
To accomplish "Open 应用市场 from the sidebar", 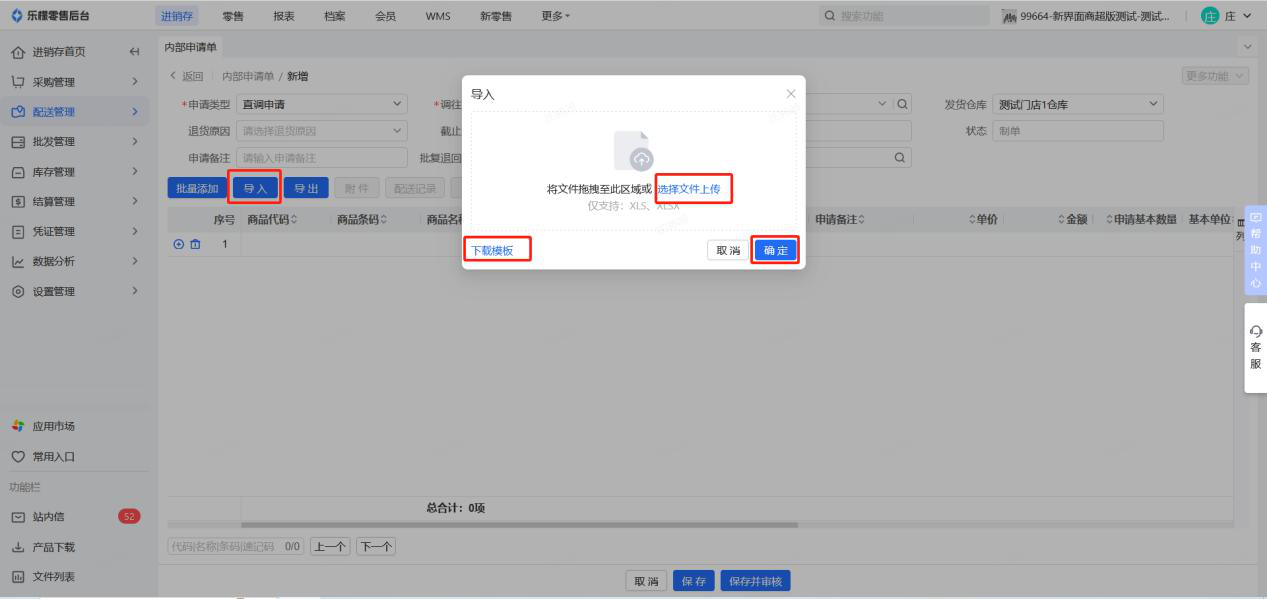I will [x=53, y=426].
